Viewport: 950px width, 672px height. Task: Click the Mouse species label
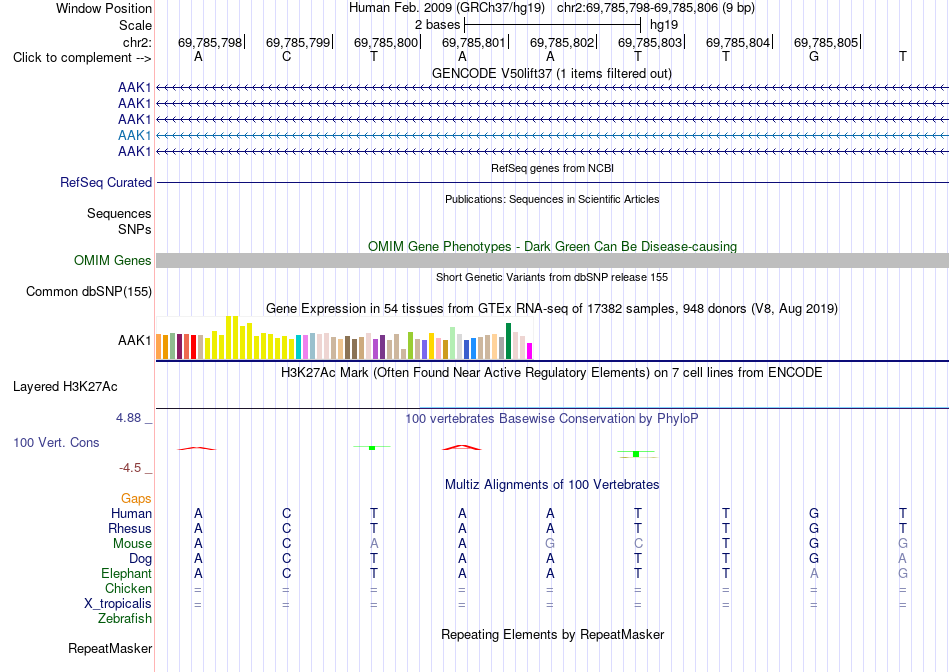(x=132, y=544)
